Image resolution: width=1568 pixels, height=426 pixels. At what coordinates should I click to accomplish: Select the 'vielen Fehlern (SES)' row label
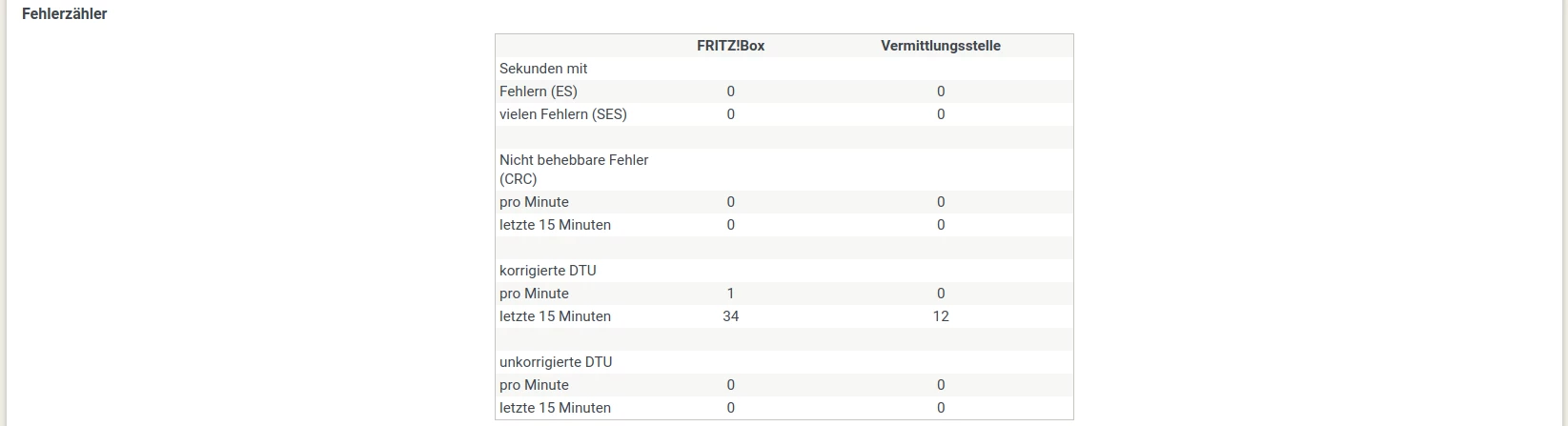point(563,114)
